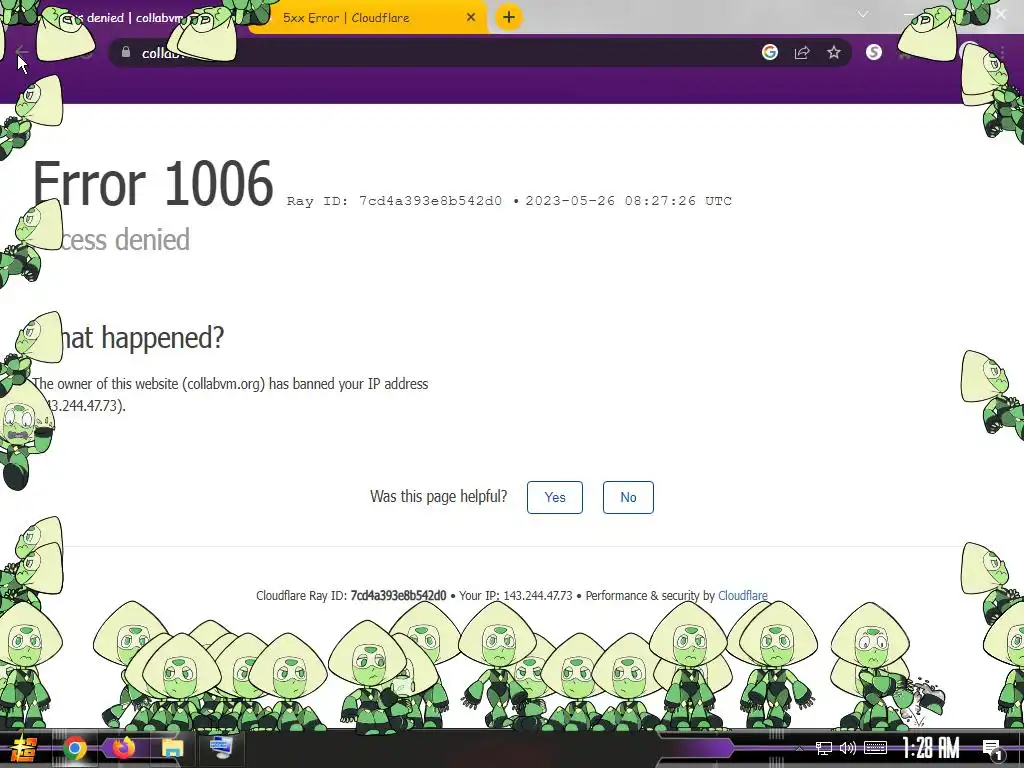
Task: Open the round S extension icon
Action: [x=874, y=52]
